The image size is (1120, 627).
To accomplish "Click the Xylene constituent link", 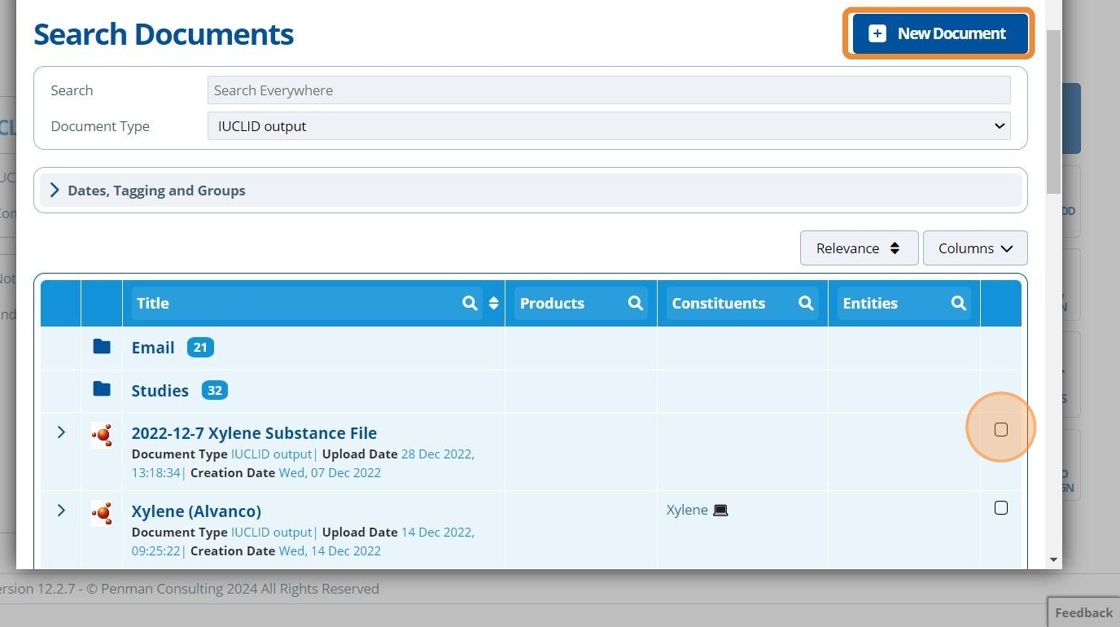I will point(687,510).
